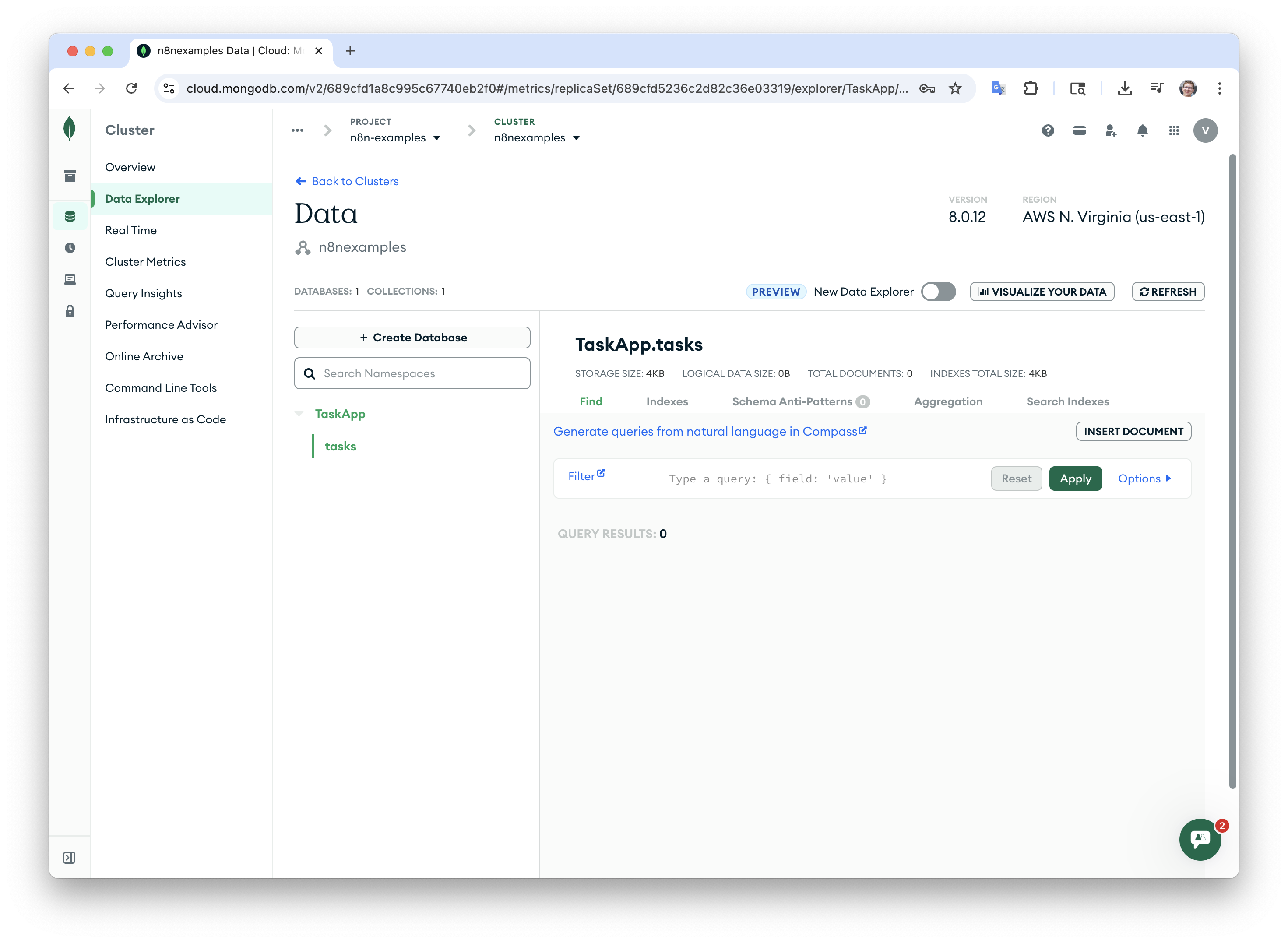Open the invite user icon

(x=1111, y=131)
